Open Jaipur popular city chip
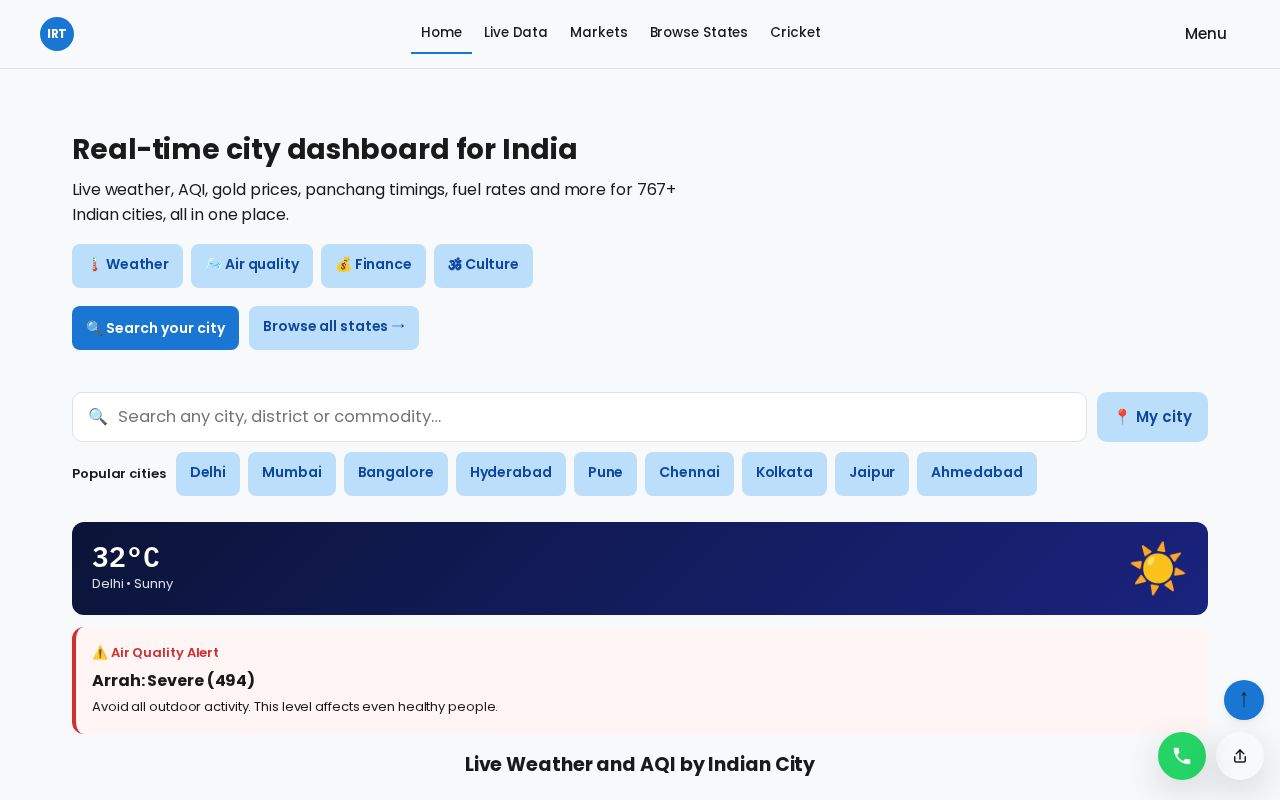 click(x=872, y=474)
